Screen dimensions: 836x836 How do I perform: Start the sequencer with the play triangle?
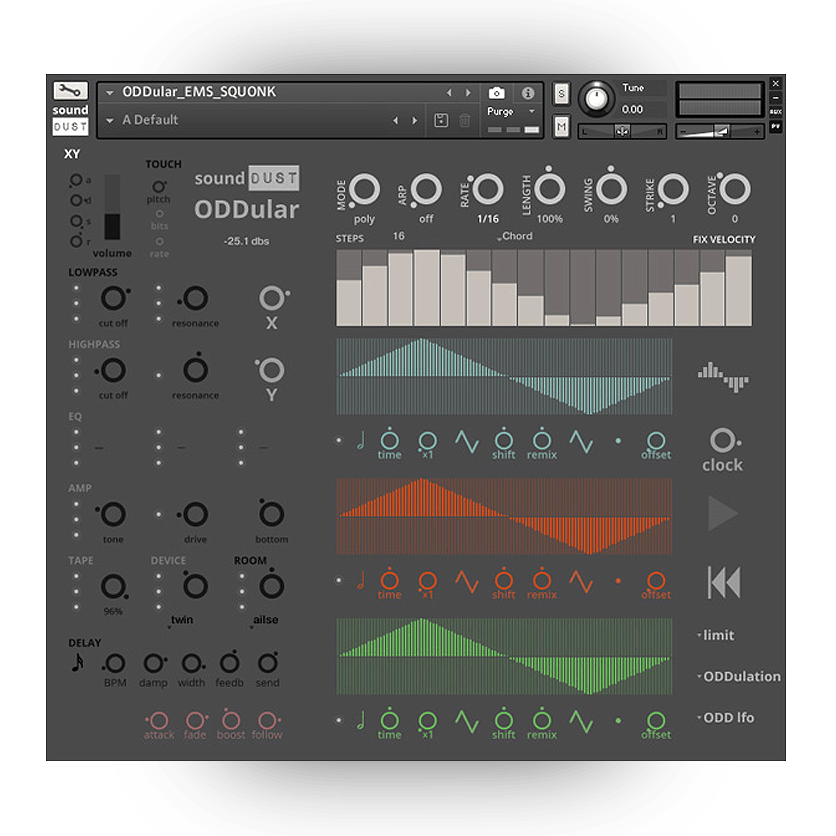coord(722,513)
